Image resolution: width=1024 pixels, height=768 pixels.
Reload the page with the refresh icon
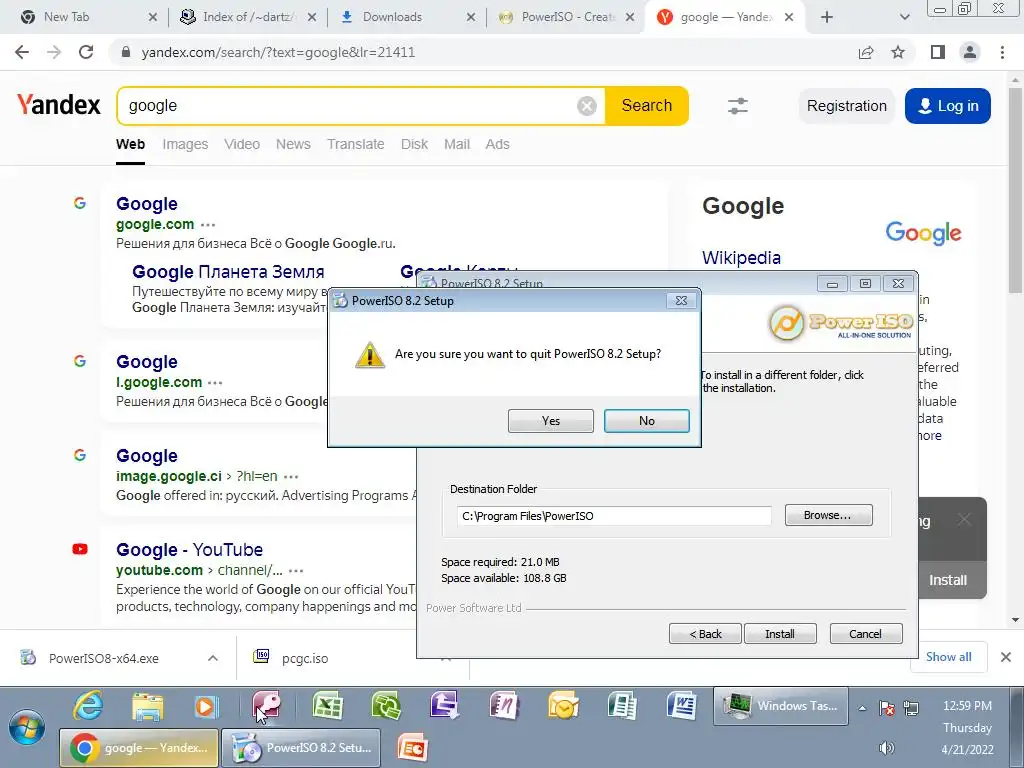[x=86, y=52]
